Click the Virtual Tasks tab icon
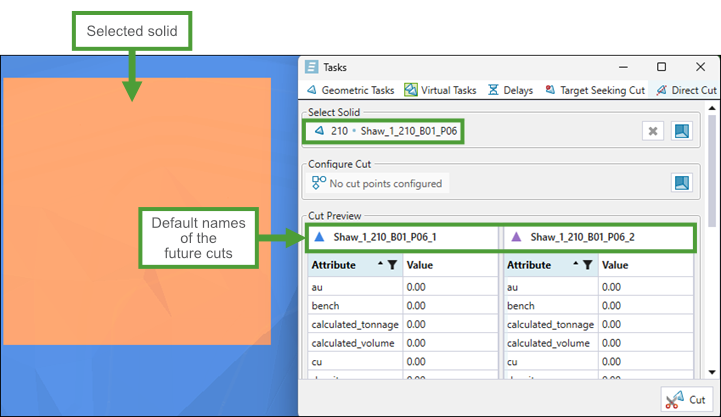The height and width of the screenshot is (417, 721). coord(411,90)
